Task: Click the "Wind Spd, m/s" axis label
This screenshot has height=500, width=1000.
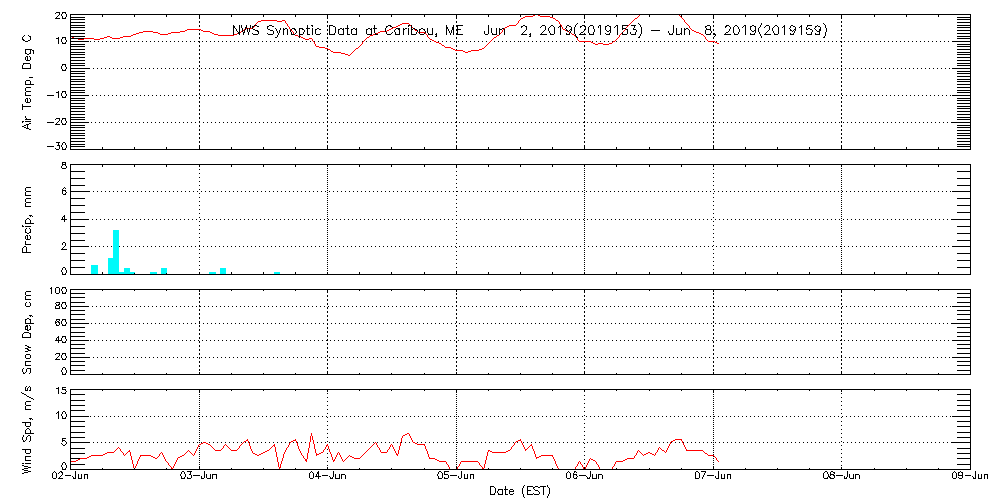Action: 28,427
